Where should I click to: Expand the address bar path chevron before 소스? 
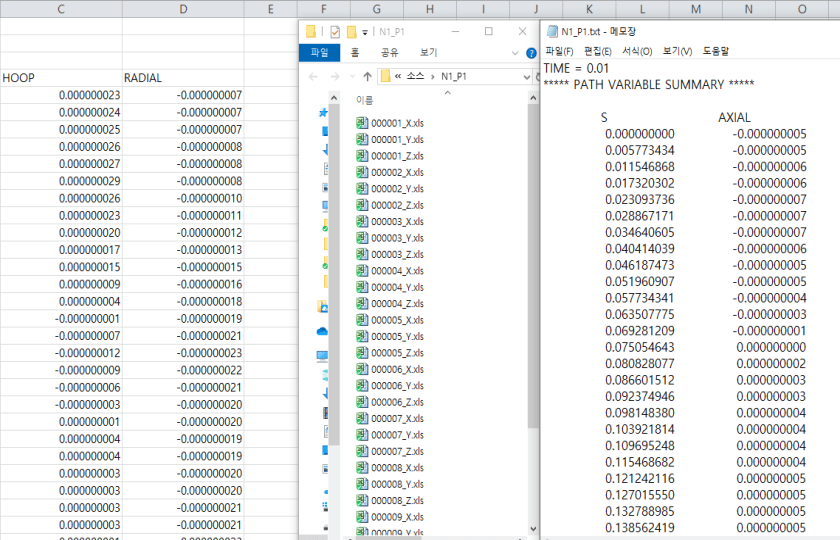coord(399,76)
